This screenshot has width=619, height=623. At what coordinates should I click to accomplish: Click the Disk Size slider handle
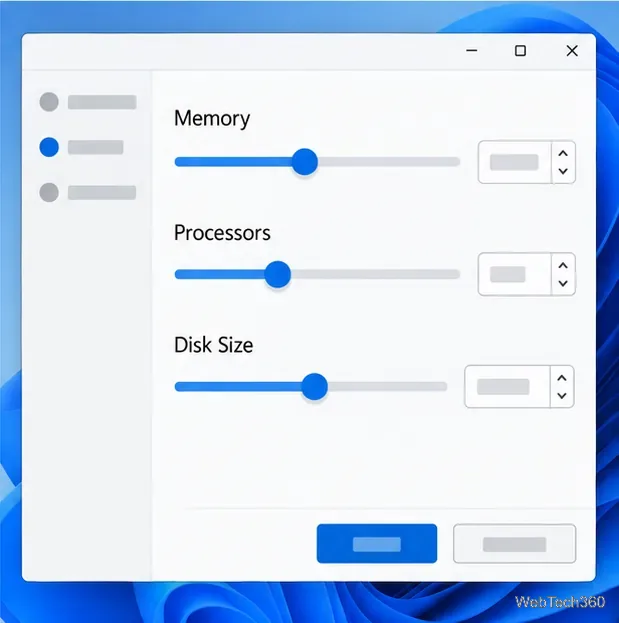[315, 387]
